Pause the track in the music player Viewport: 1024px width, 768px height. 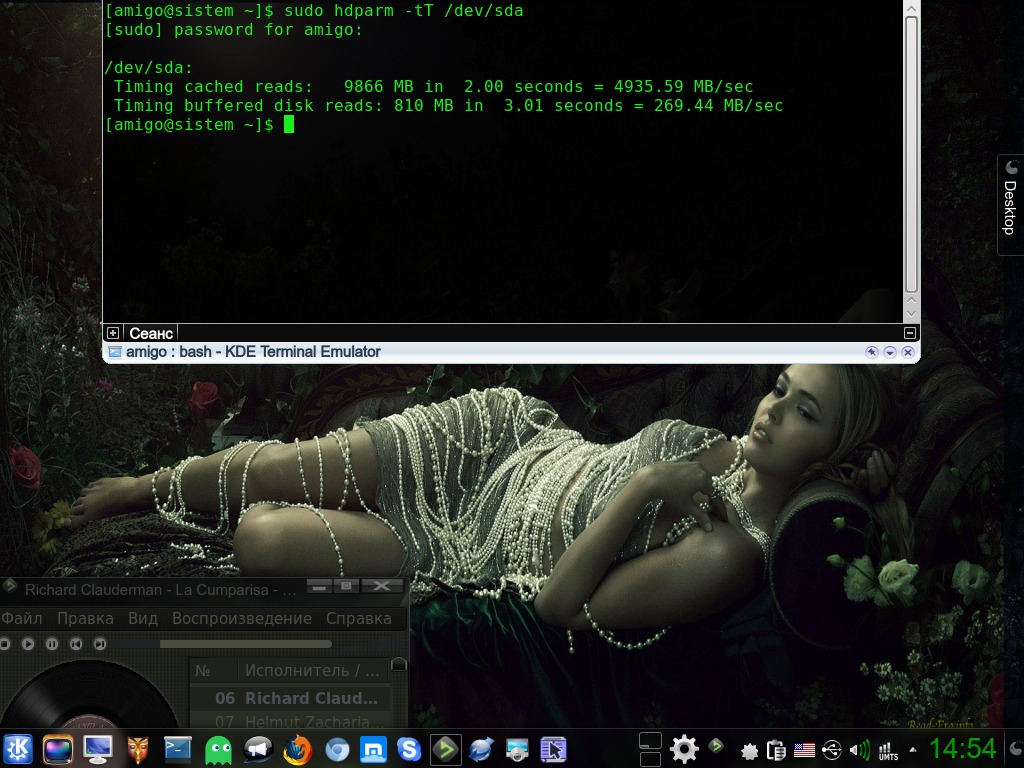tap(52, 644)
